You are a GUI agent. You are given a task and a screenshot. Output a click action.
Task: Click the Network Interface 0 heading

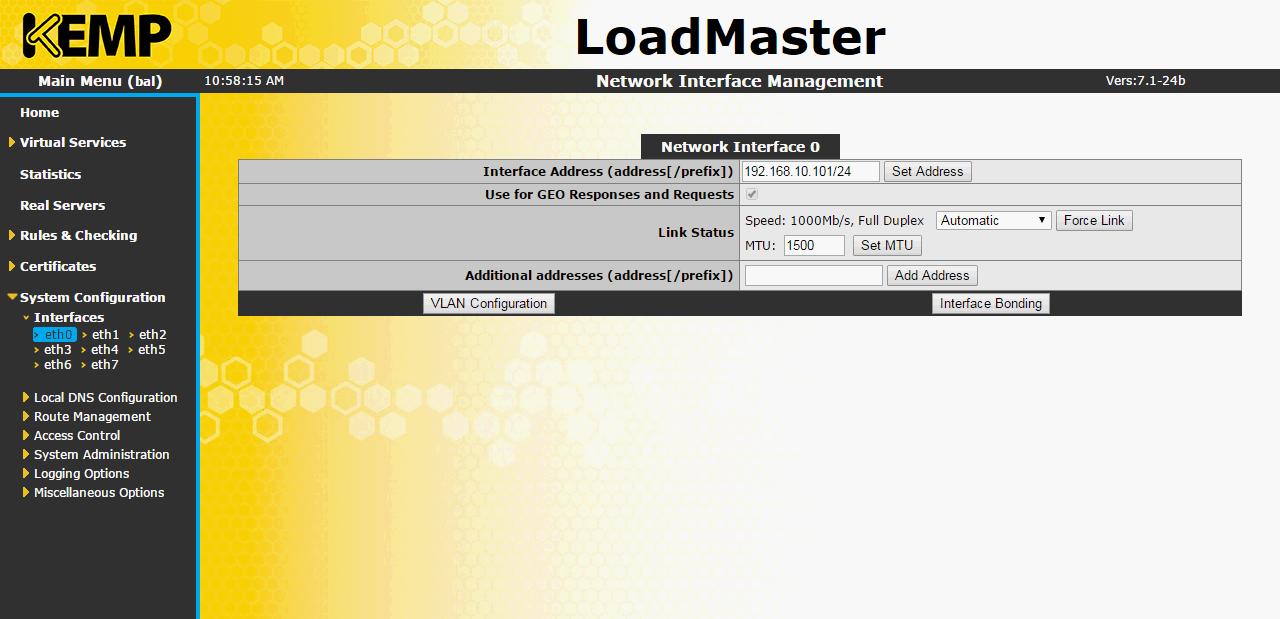point(740,147)
